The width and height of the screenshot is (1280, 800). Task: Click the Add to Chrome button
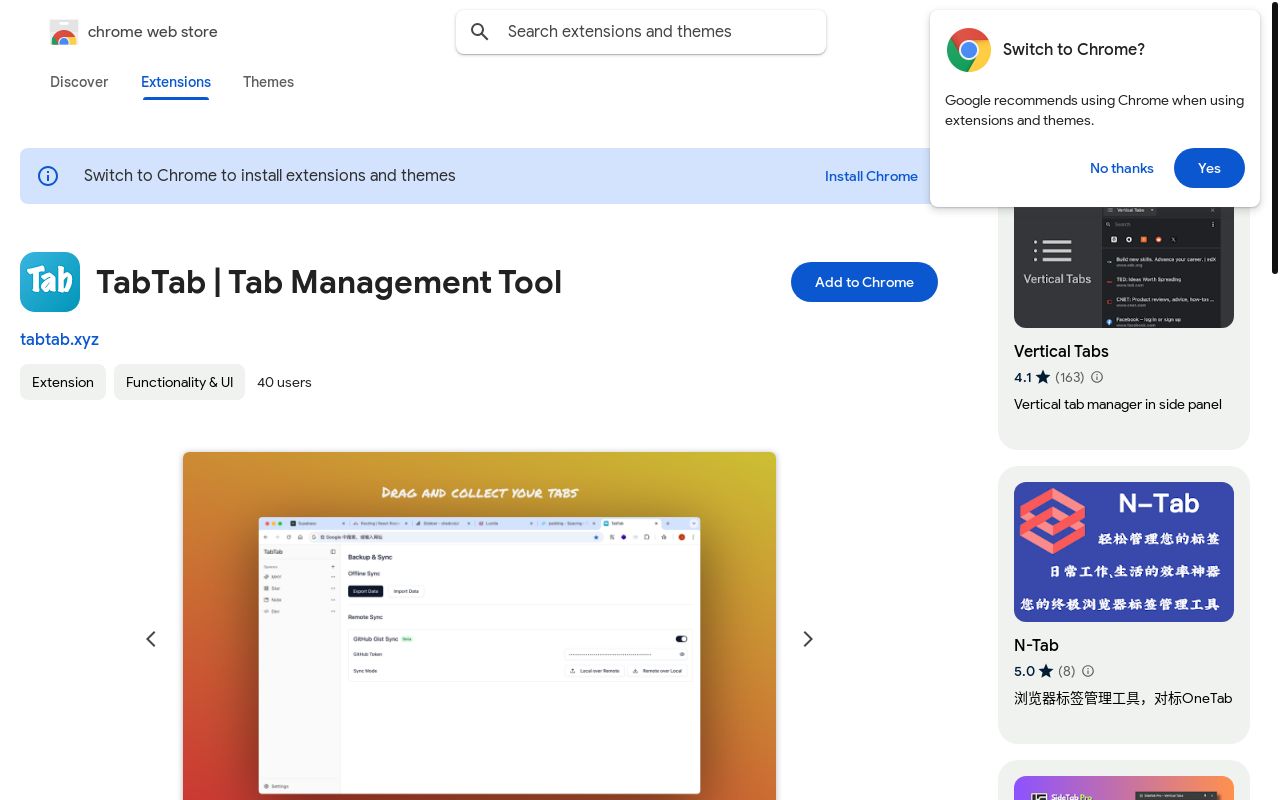click(x=864, y=282)
